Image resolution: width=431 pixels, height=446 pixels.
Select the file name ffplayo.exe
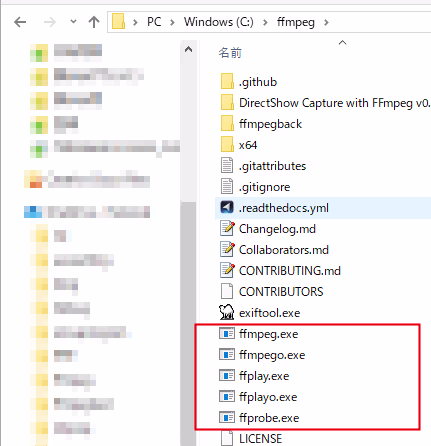[x=268, y=397]
